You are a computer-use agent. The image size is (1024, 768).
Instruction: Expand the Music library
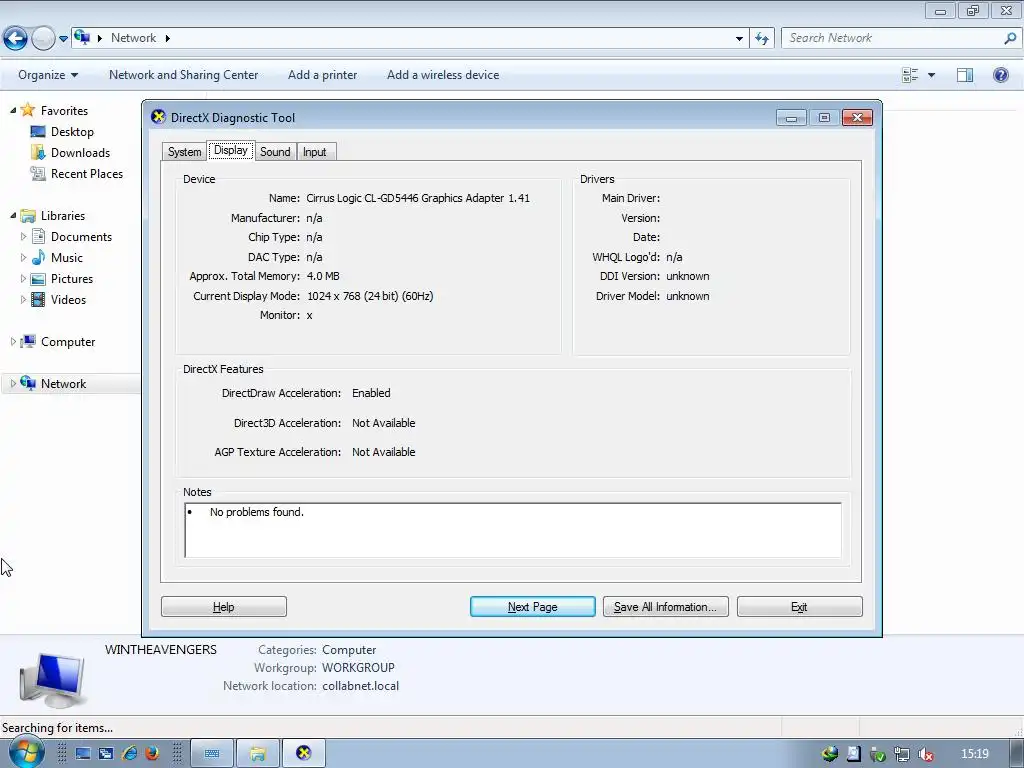[x=24, y=257]
